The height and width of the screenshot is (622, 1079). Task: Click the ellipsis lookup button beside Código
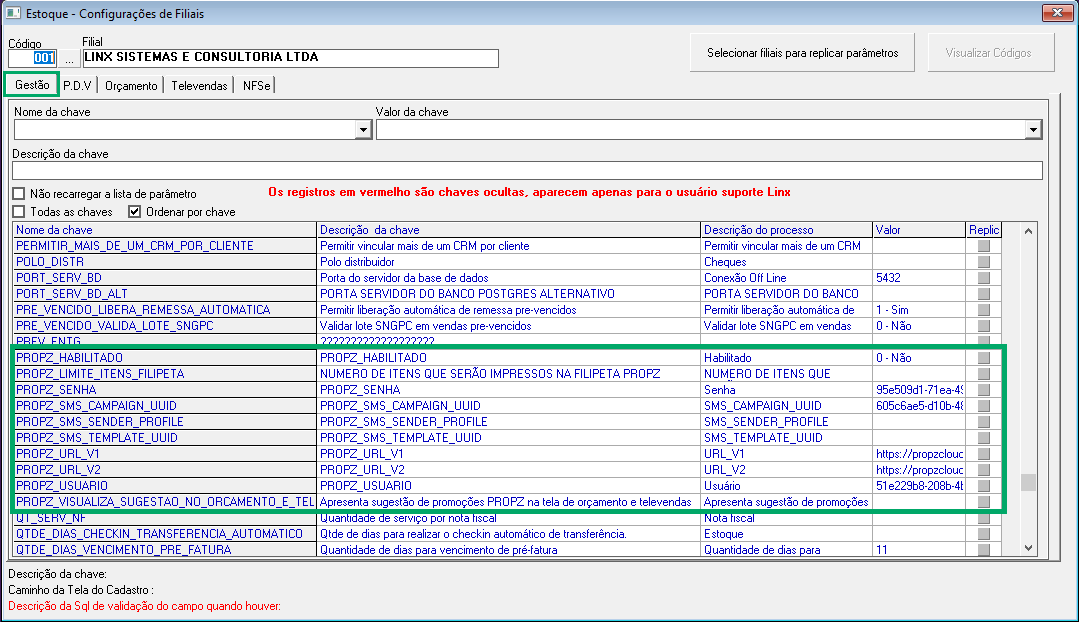[70, 58]
